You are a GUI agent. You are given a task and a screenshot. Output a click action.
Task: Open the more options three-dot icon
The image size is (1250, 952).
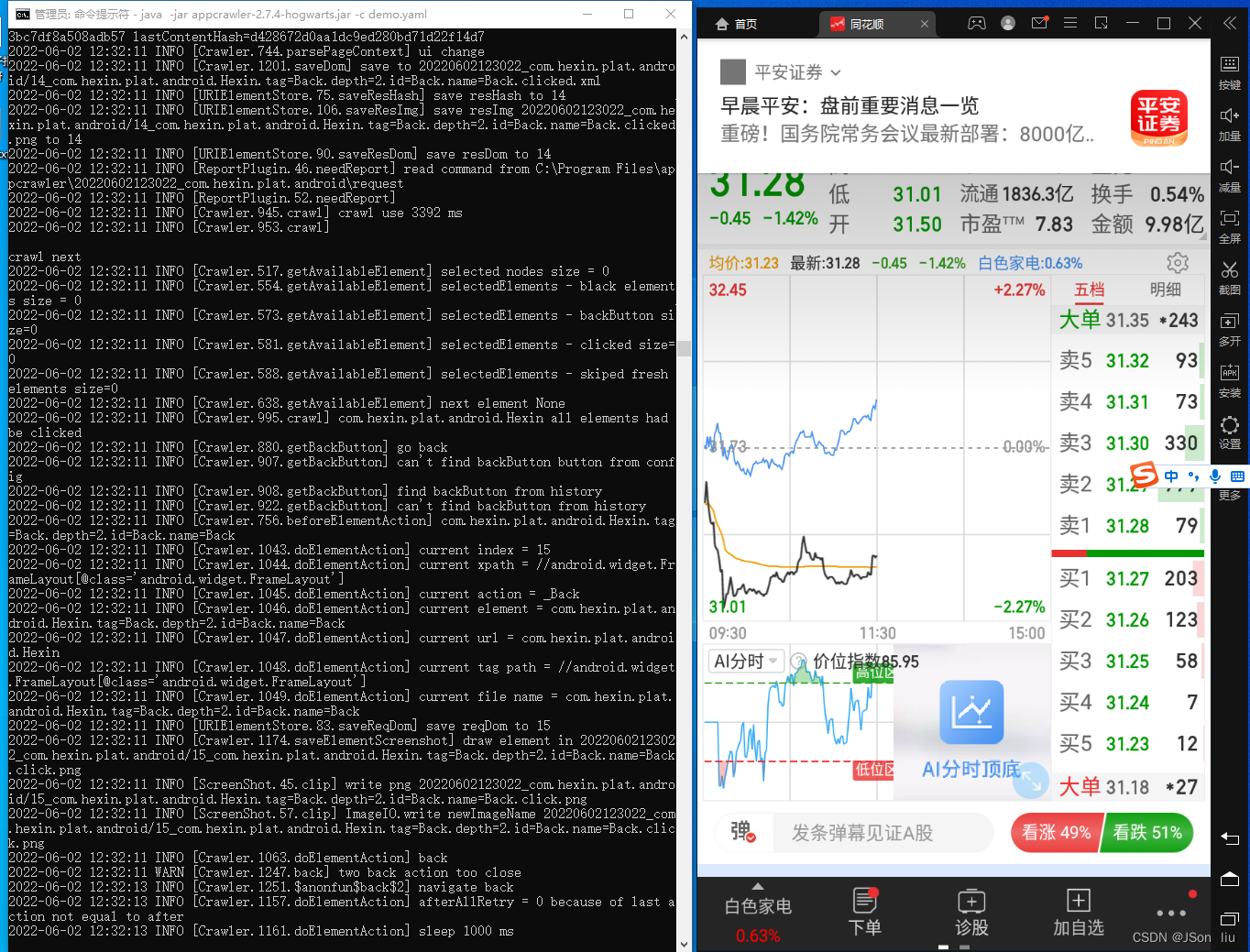tap(1171, 913)
